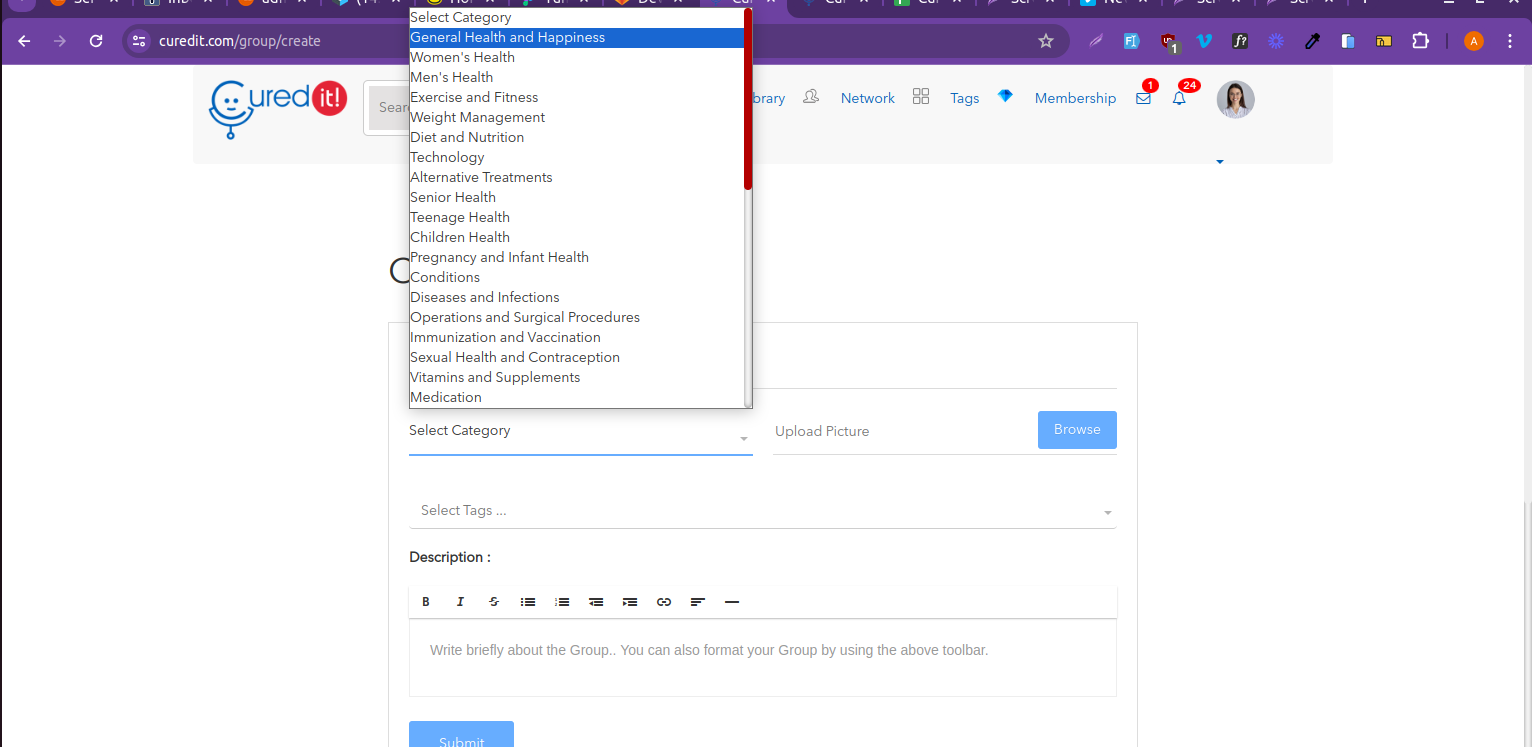1532x747 pixels.
Task: Bookmark this page with star icon
Action: pos(1046,41)
